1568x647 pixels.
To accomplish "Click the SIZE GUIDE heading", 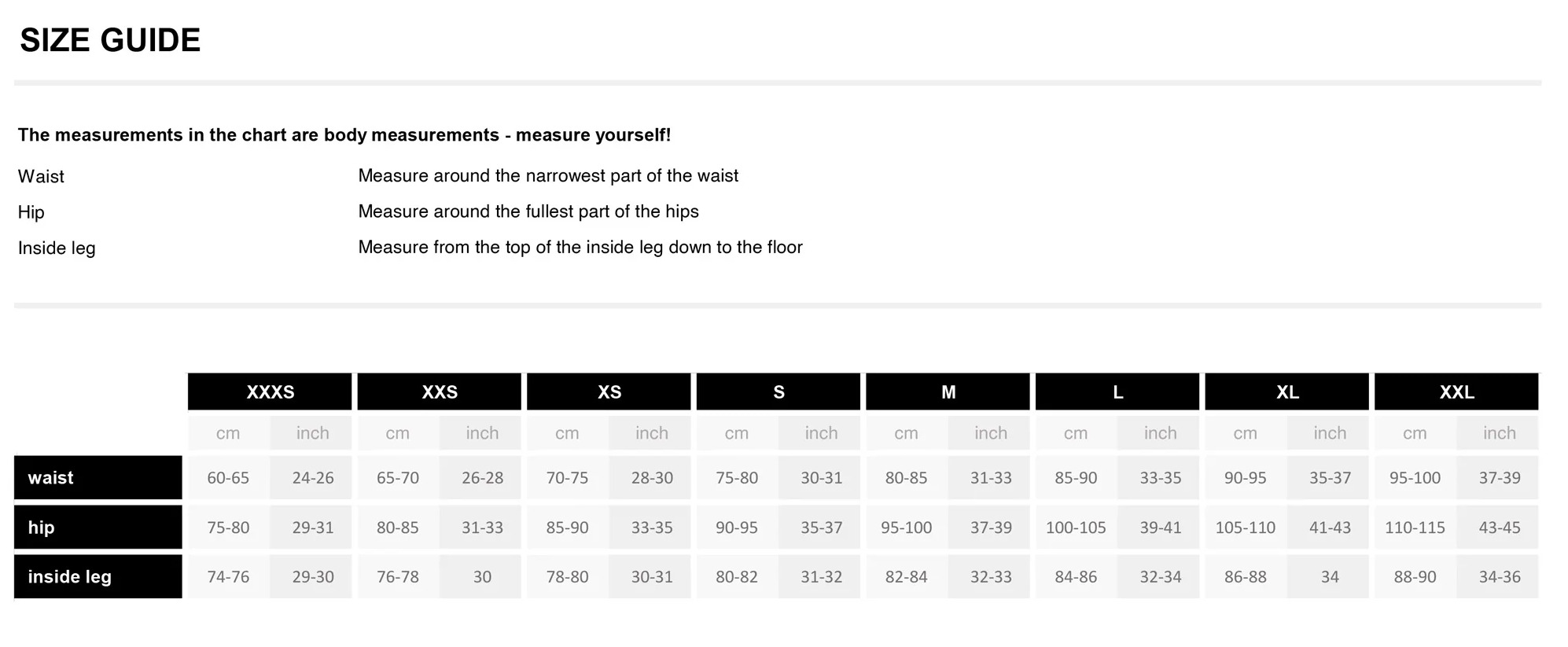I will pyautogui.click(x=110, y=40).
